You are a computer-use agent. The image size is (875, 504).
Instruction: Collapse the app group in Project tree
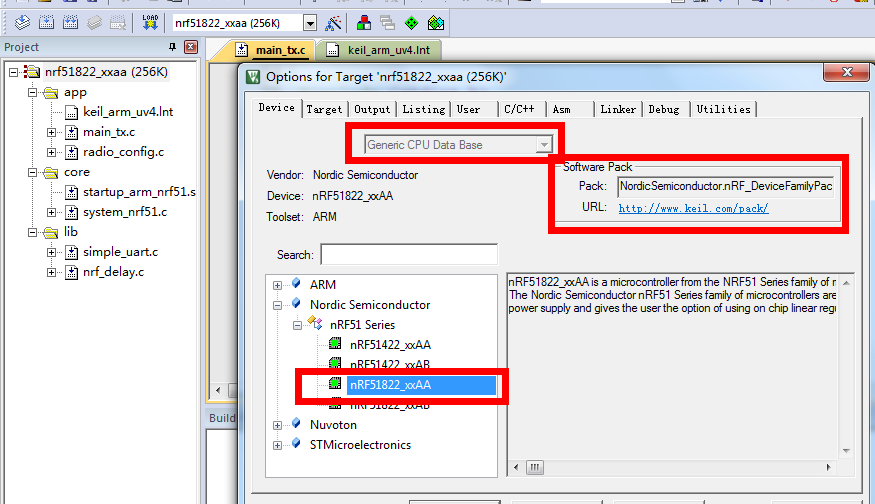click(x=33, y=92)
